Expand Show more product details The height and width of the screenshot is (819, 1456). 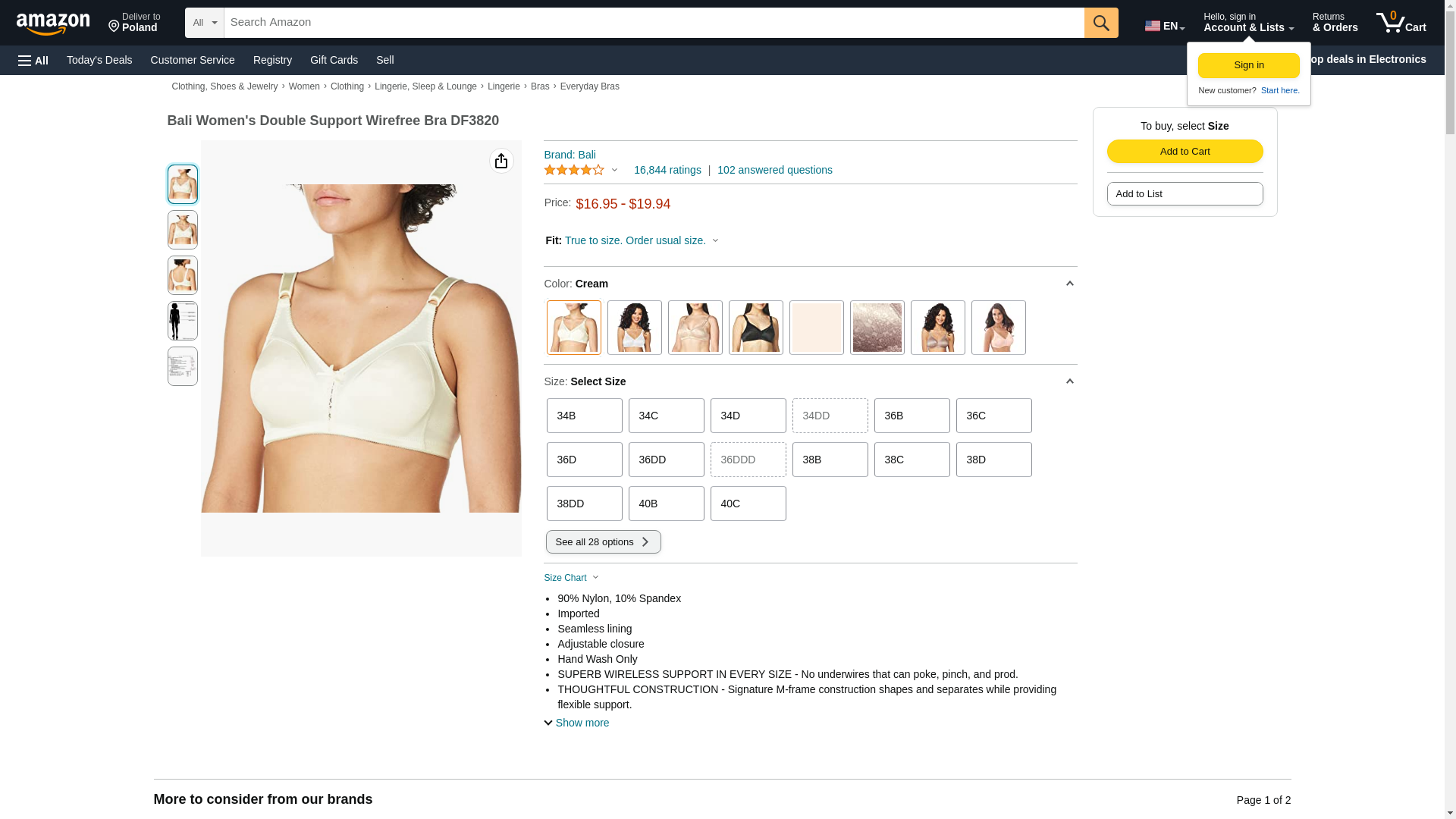pos(576,723)
